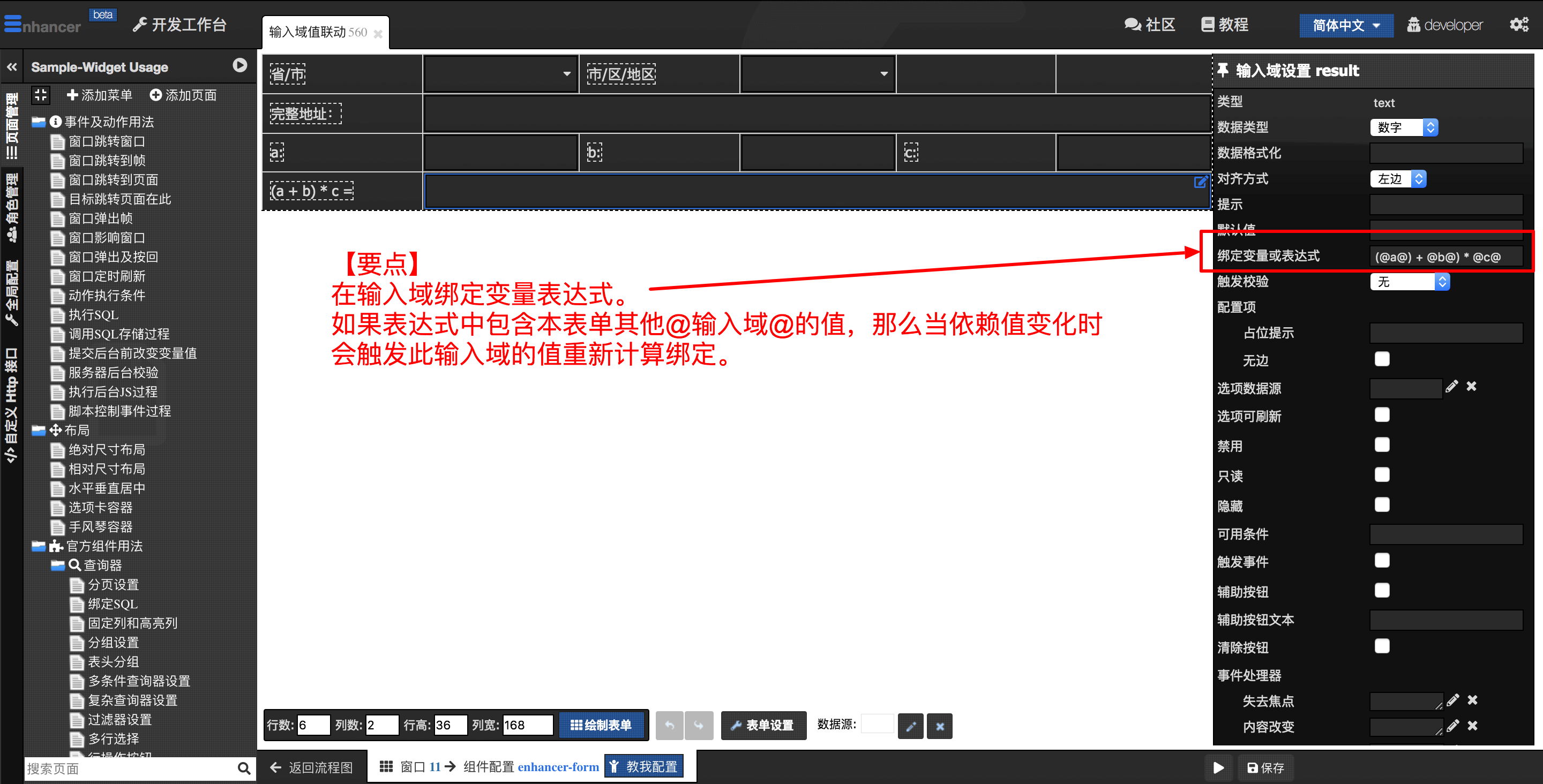The width and height of the screenshot is (1543, 784).
Task: Click the play icon beside Sample-Widget Usage
Action: tap(239, 65)
